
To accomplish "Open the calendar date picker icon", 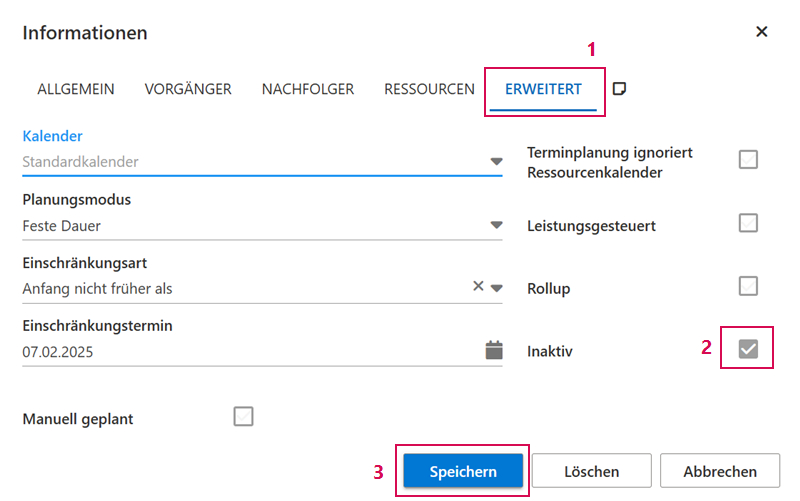I will pyautogui.click(x=494, y=351).
